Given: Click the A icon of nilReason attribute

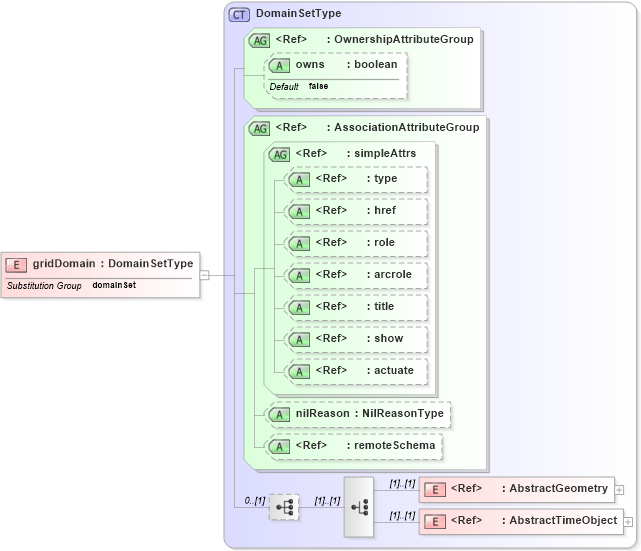Looking at the screenshot, I should pos(279,414).
